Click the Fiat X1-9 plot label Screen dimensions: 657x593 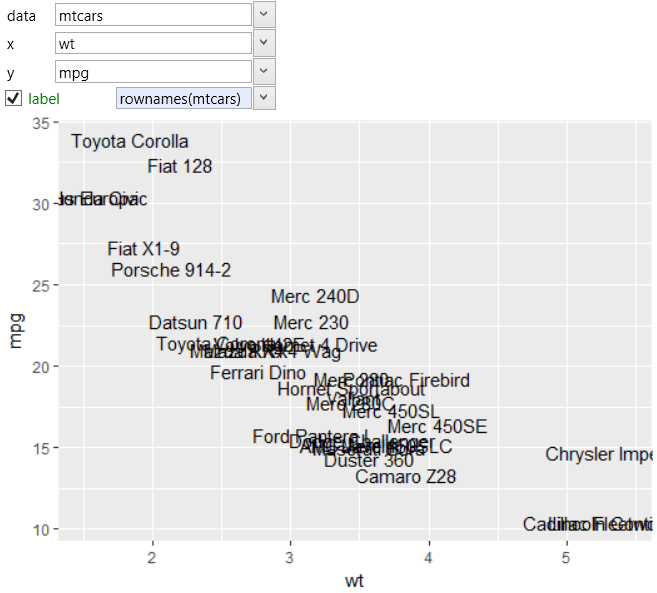coord(144,249)
